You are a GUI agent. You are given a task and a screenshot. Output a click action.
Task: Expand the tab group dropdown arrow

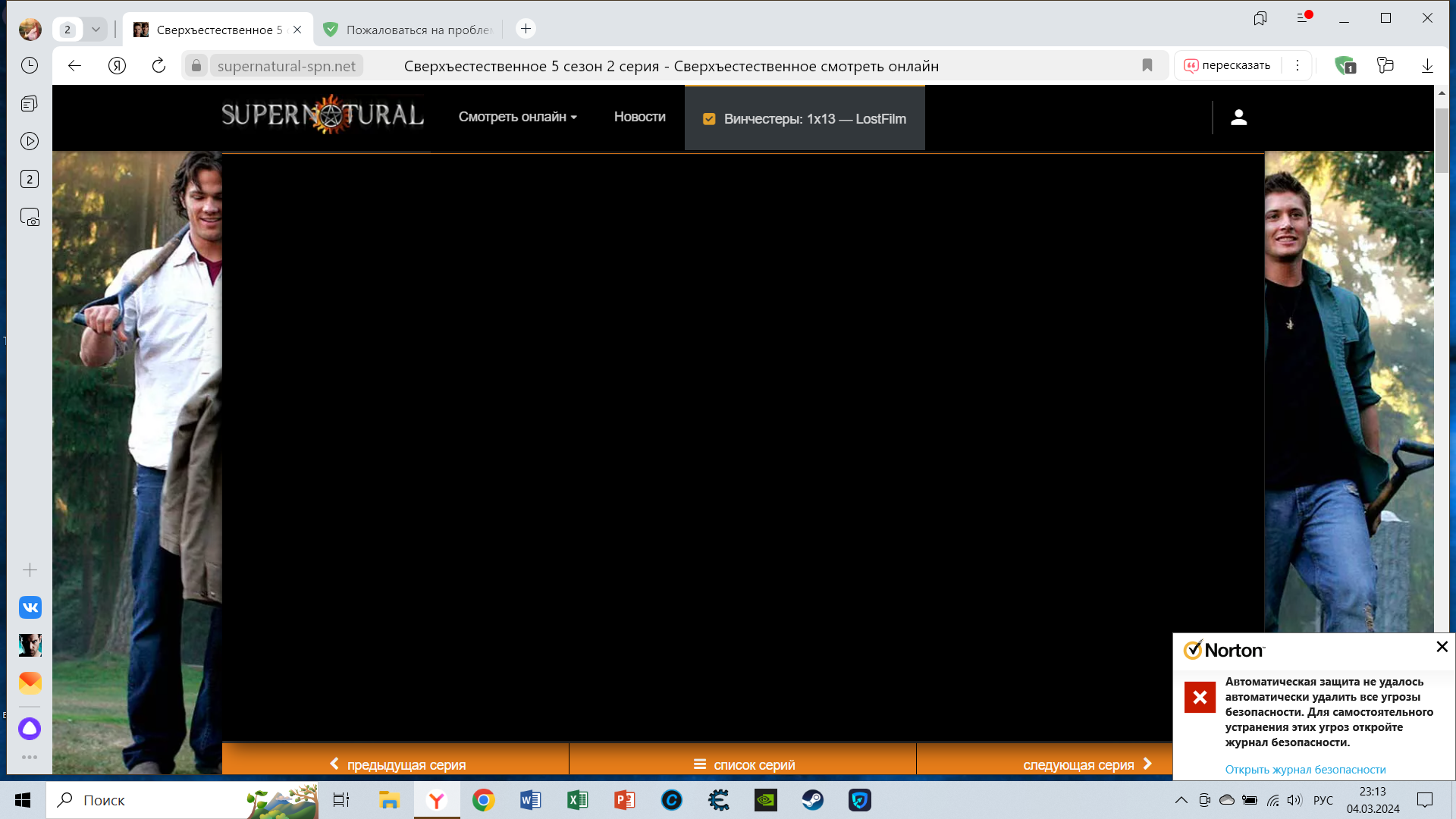pos(96,30)
